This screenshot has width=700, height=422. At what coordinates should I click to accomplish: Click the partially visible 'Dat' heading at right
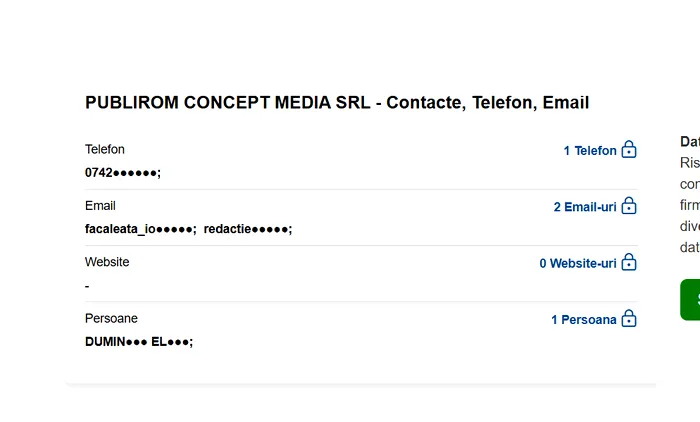tap(689, 142)
